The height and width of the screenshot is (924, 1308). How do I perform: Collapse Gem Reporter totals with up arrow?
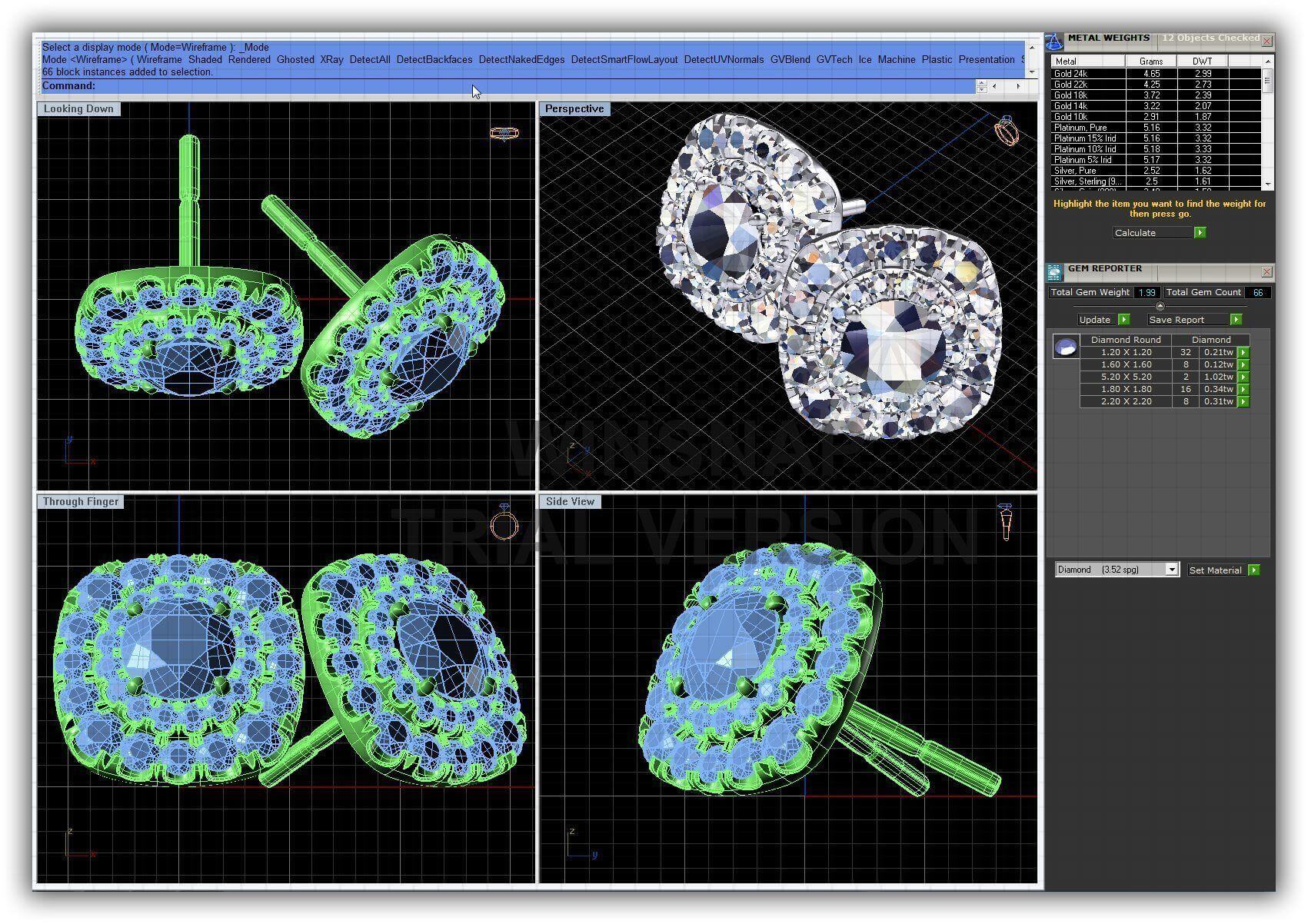point(1160,306)
